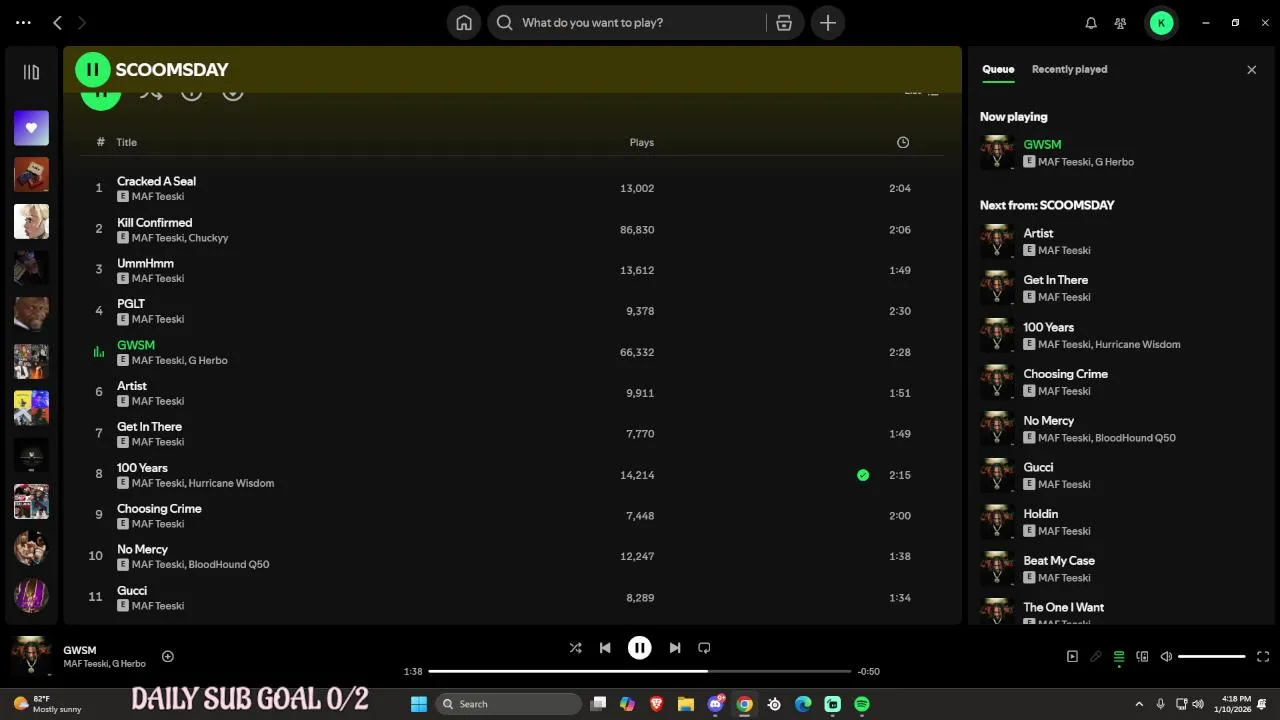Select Gucci row in tracklist
1280x720 pixels.
click(x=511, y=597)
